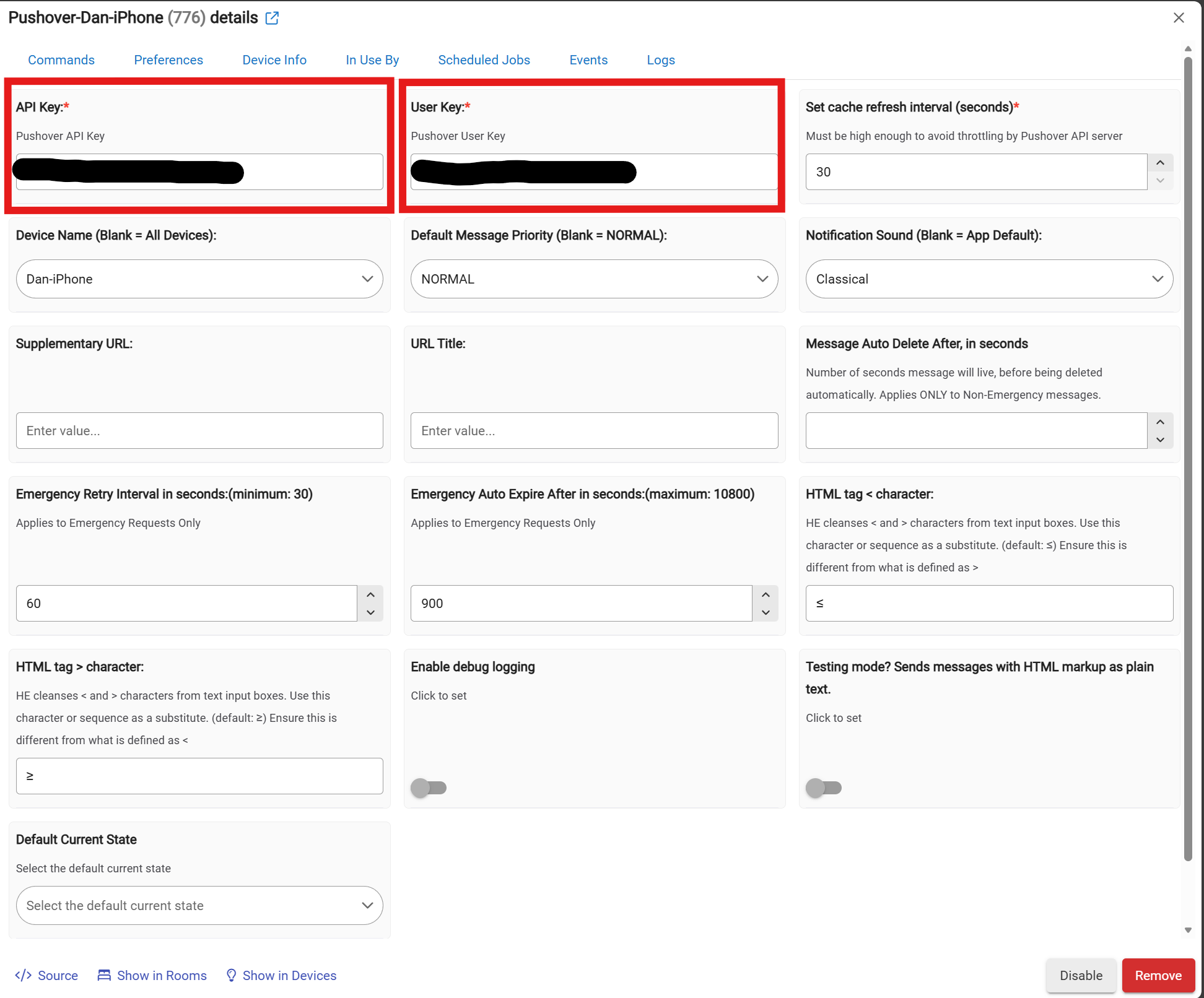This screenshot has width=1204, height=998.
Task: Open the Device Name dropdown
Action: [x=199, y=279]
